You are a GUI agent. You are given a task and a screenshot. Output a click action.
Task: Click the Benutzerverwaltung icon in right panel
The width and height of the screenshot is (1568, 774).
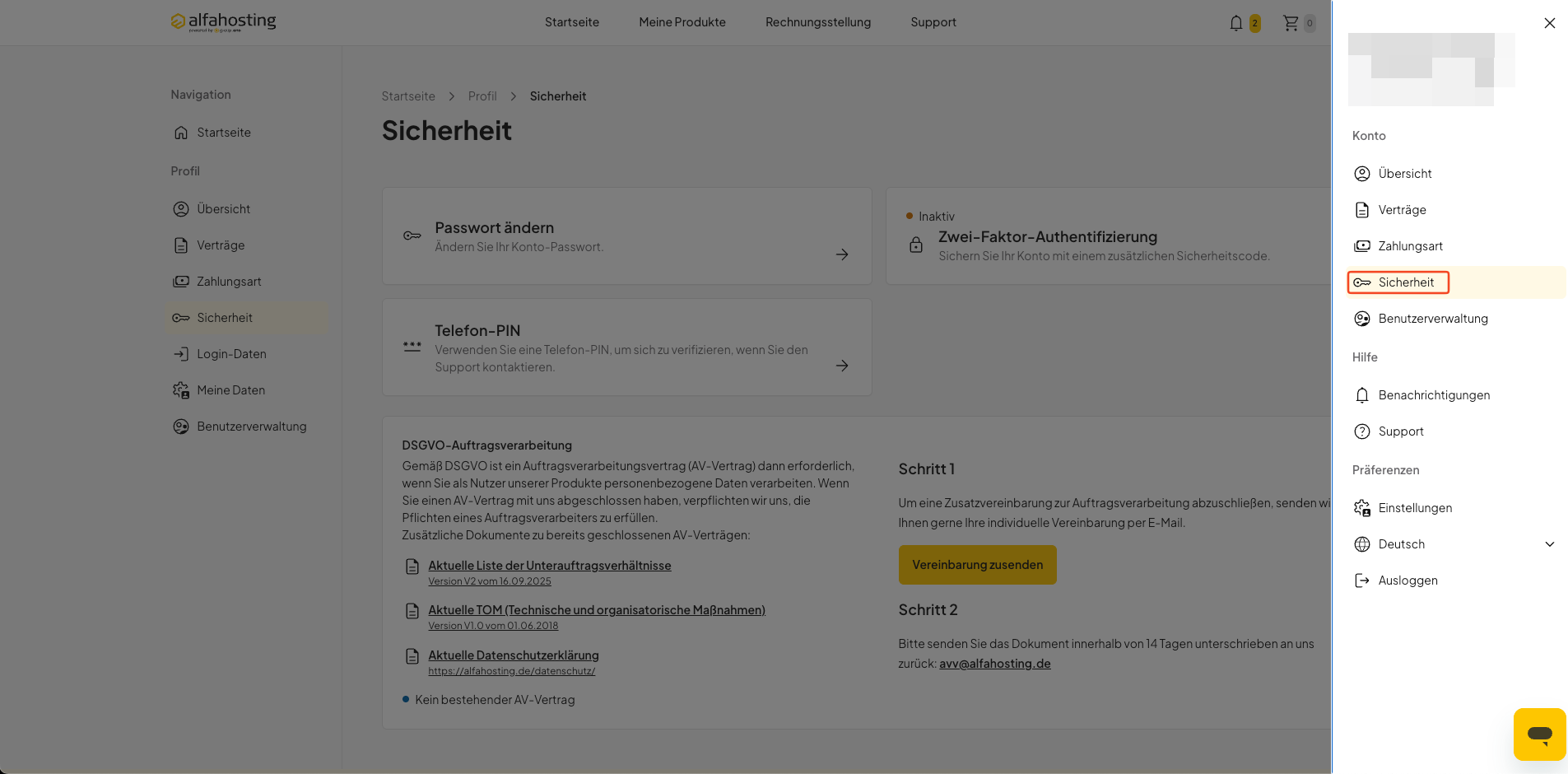(x=1362, y=319)
